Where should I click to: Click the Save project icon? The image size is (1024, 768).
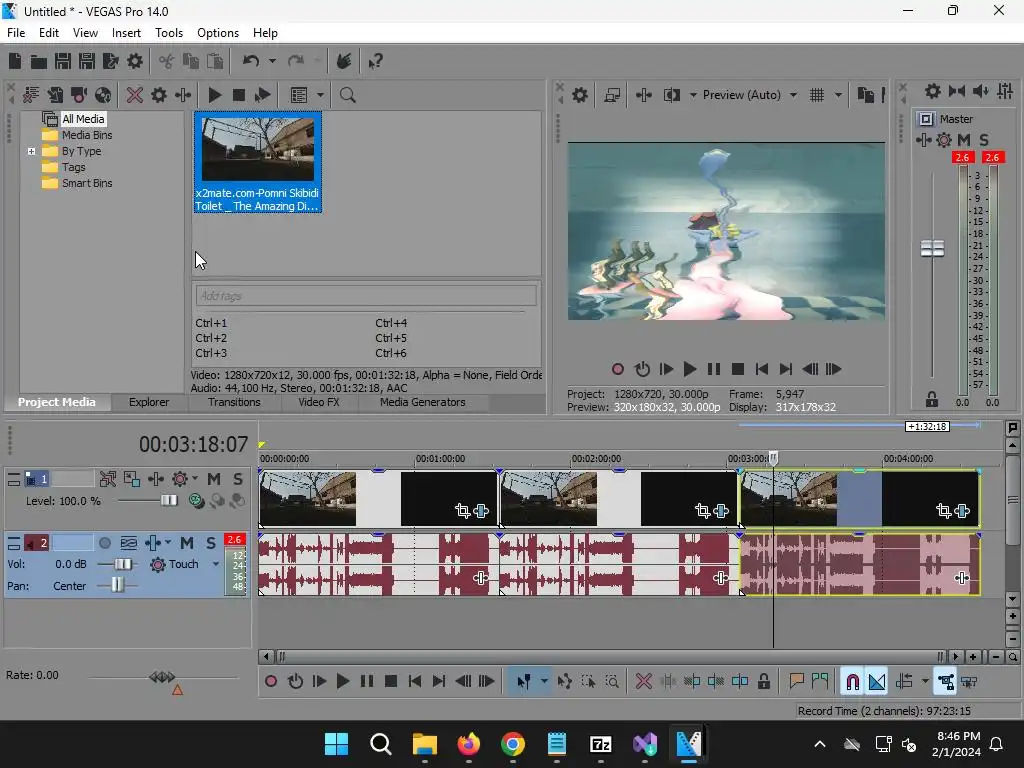tap(63, 61)
